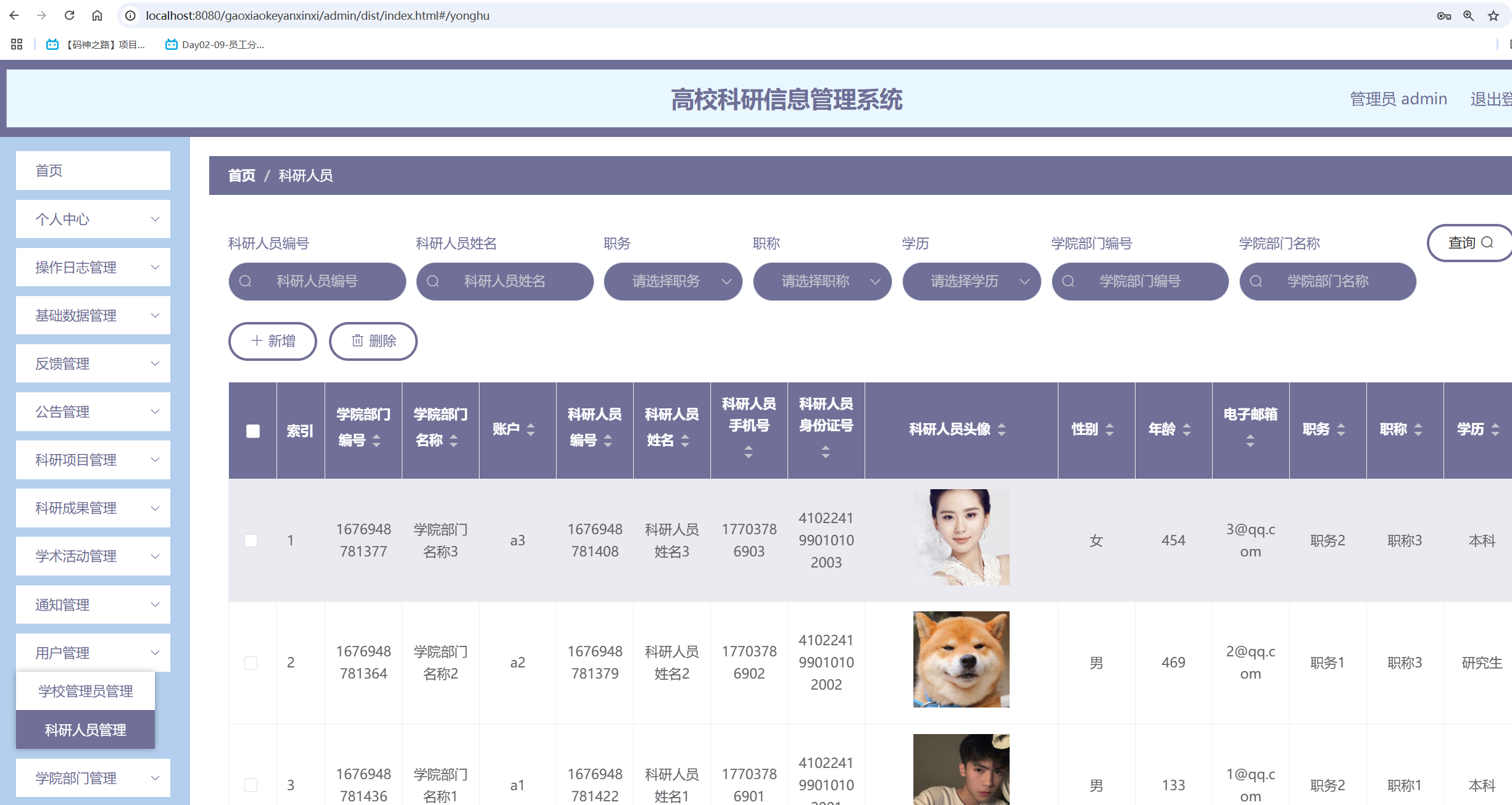Sort by 科研人员姓名 column arrows
Viewport: 1512px width, 805px height.
click(685, 440)
